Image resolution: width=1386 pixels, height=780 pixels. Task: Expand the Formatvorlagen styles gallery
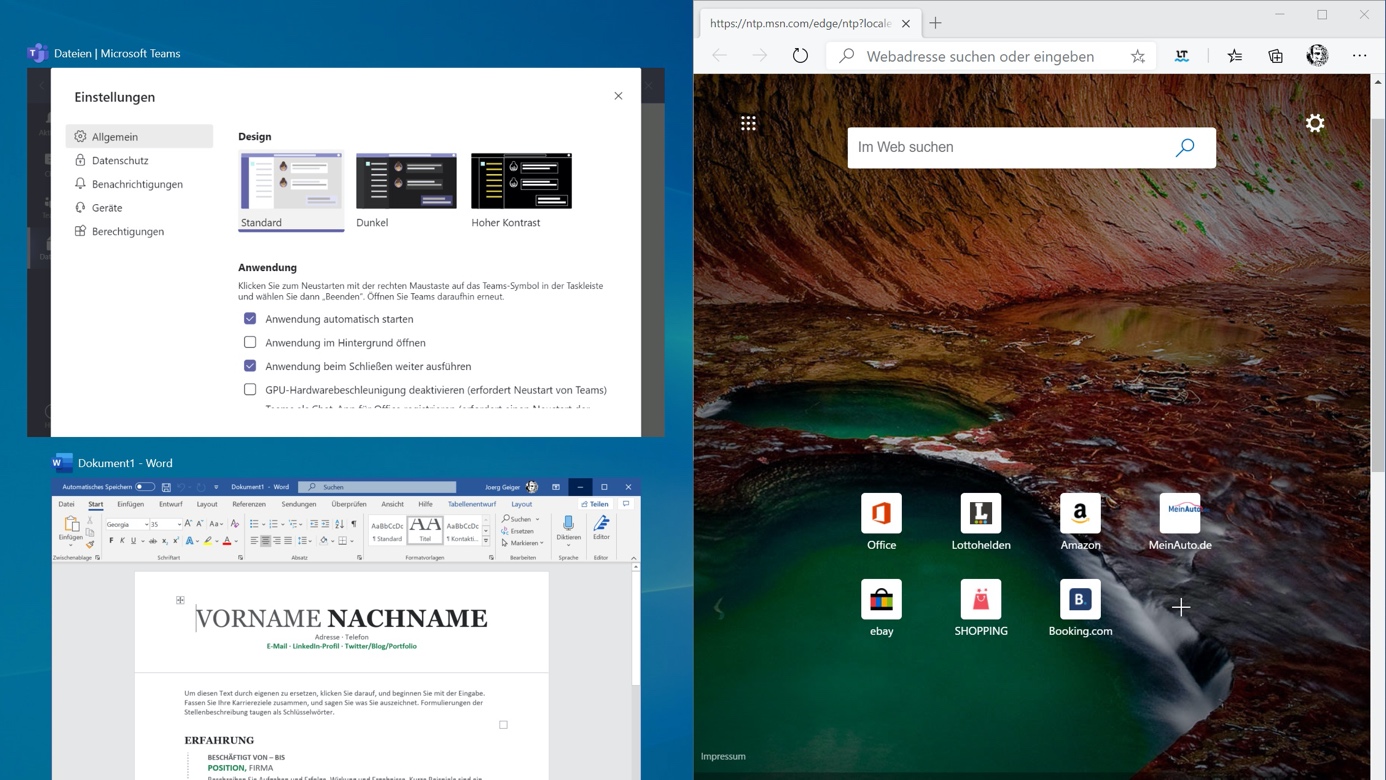click(x=486, y=540)
